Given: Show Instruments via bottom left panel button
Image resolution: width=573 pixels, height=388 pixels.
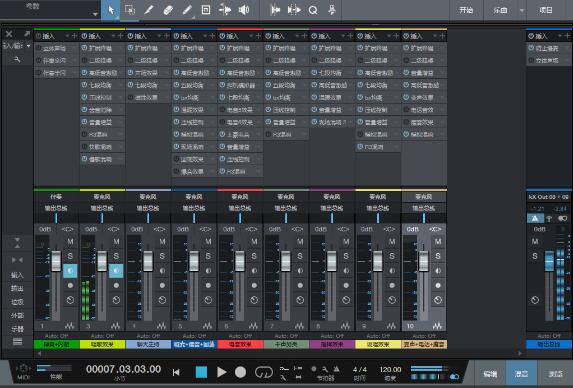Looking at the screenshot, I should click(x=17, y=328).
